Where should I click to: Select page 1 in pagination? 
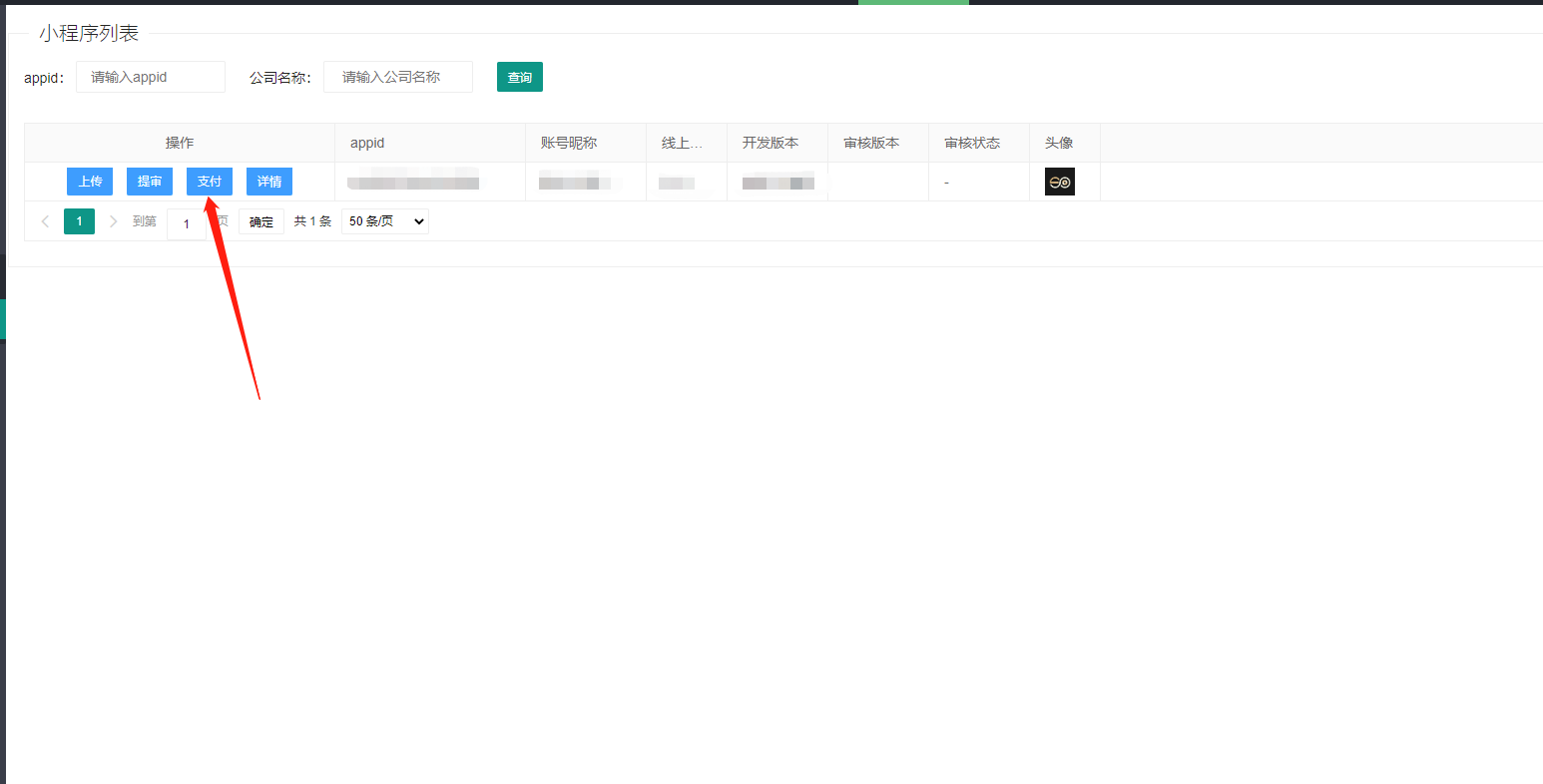(79, 221)
